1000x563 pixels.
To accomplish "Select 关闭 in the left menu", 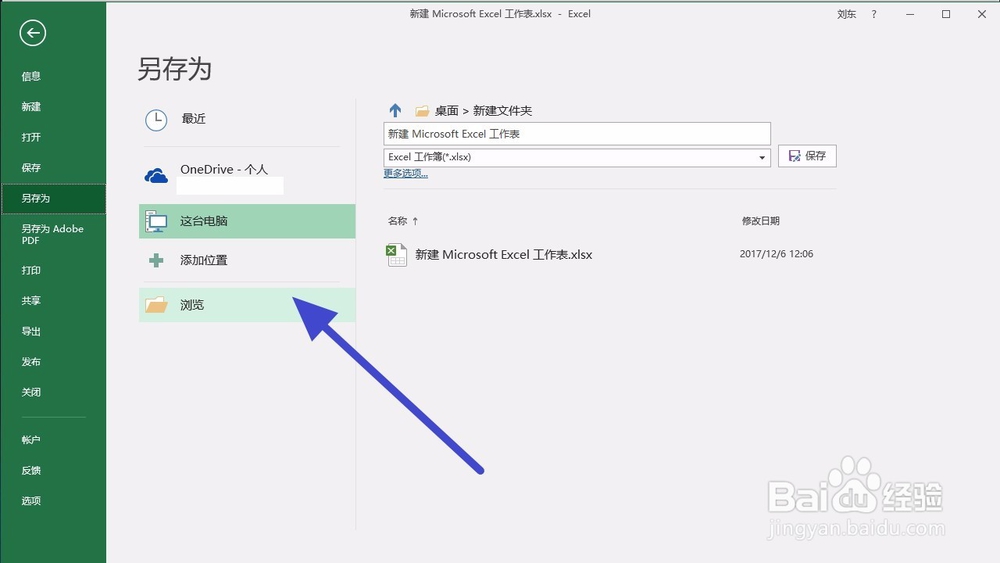I will [31, 392].
